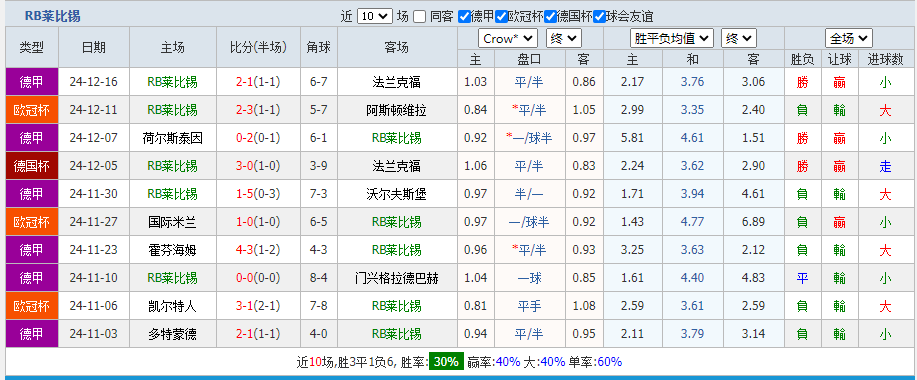Click the 德国杯 league tag on 24-12-05 row
Viewport: 917px width, 380px height.
tap(32, 166)
